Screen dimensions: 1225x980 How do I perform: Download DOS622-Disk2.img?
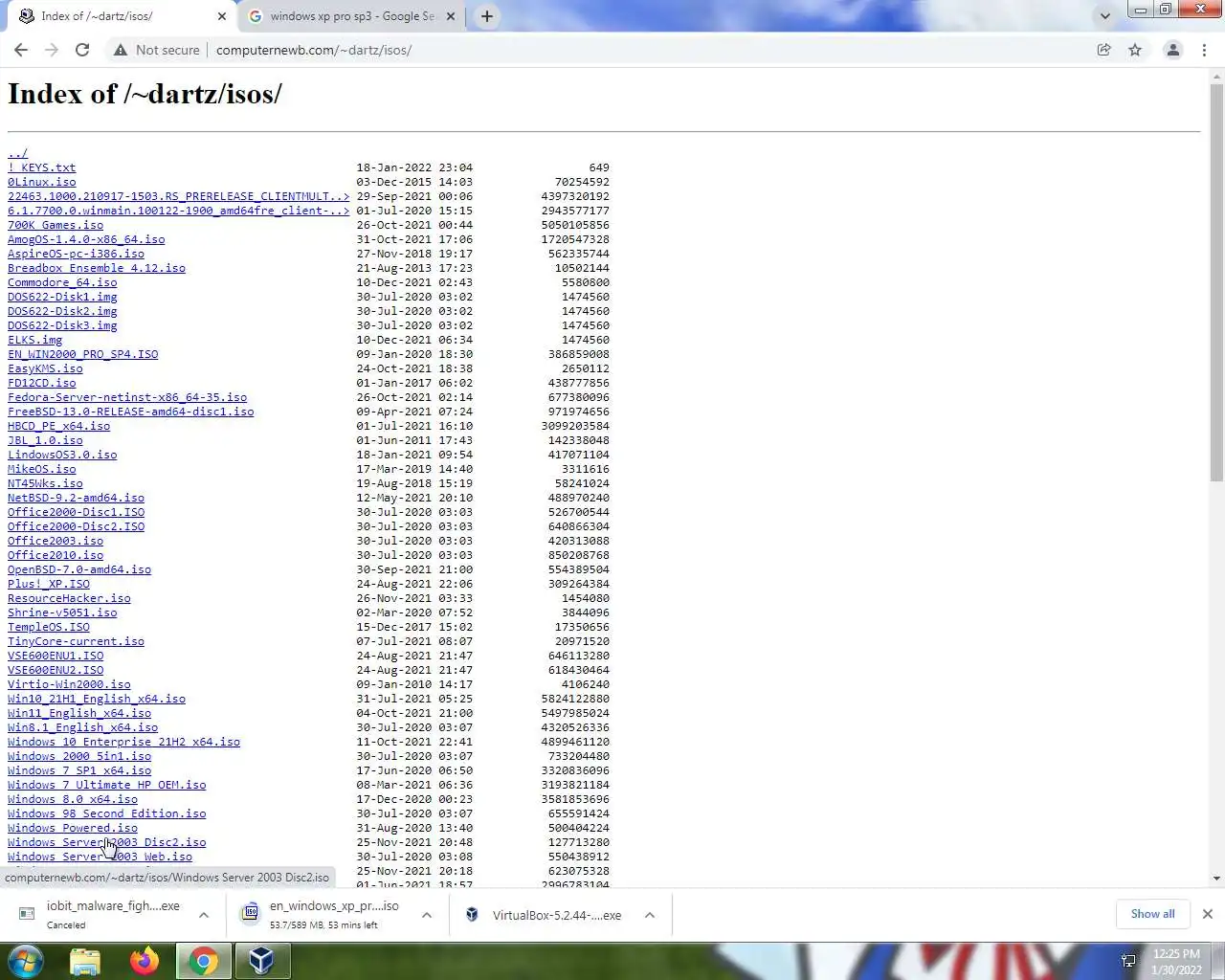tap(62, 311)
